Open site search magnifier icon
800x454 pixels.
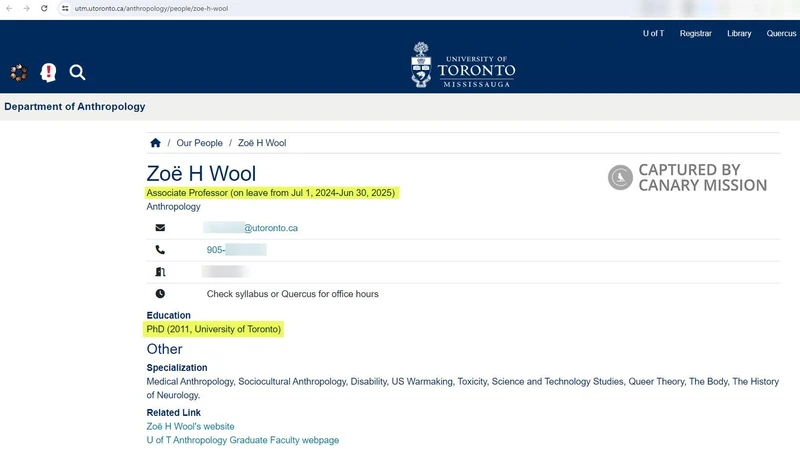click(x=78, y=72)
